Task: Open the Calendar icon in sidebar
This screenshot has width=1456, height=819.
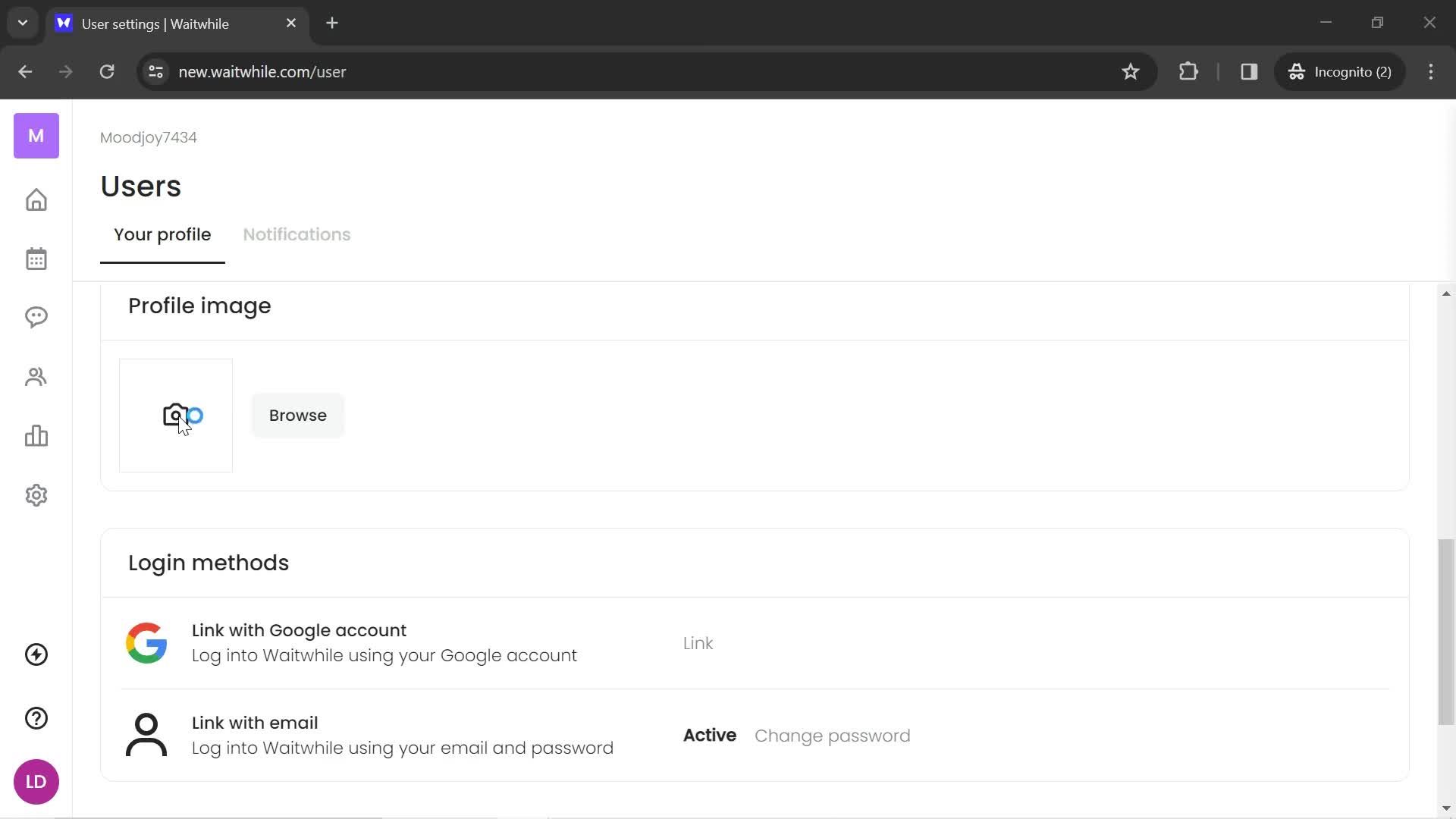Action: (x=36, y=258)
